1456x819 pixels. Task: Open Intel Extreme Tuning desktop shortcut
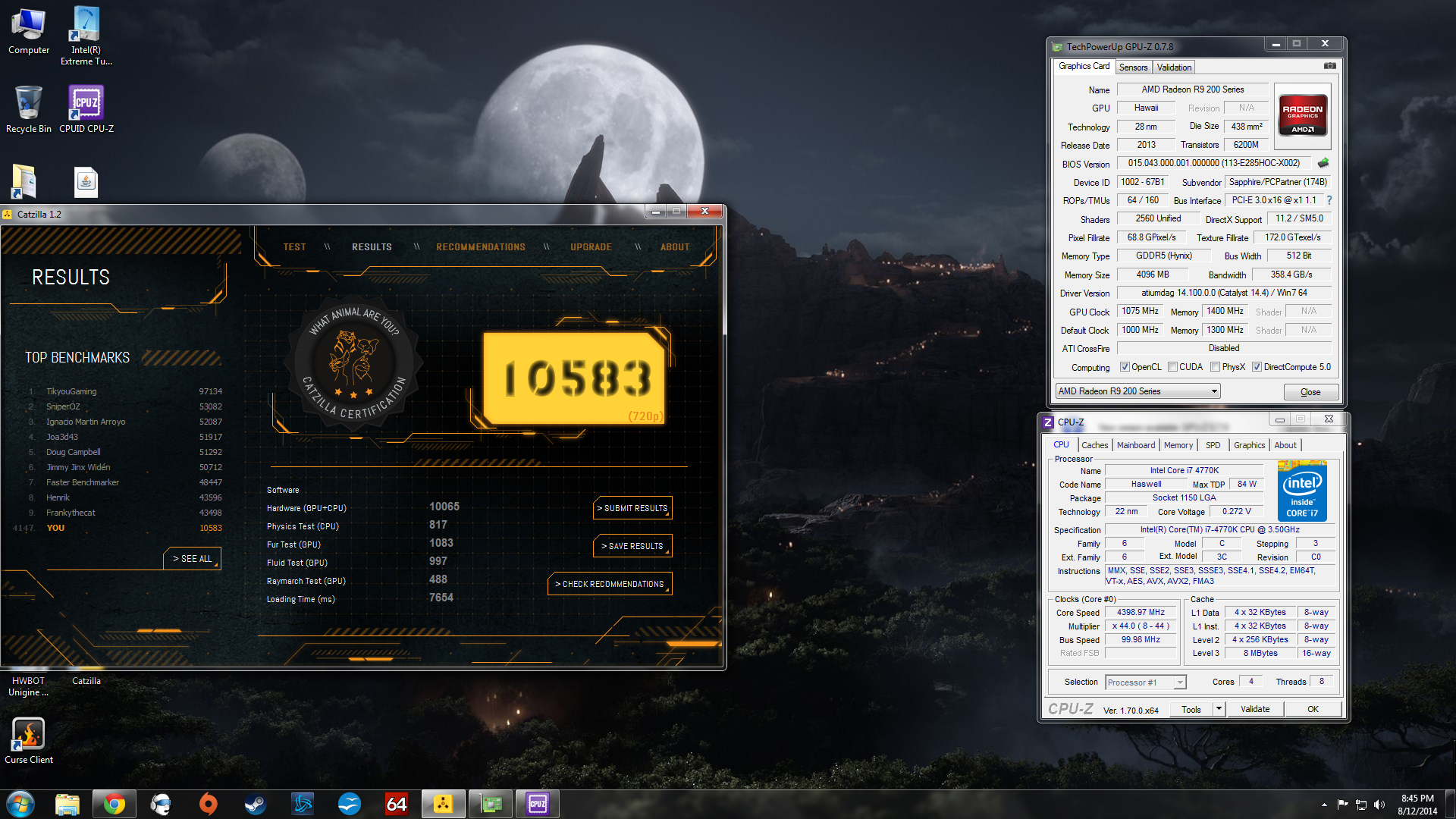tap(86, 36)
